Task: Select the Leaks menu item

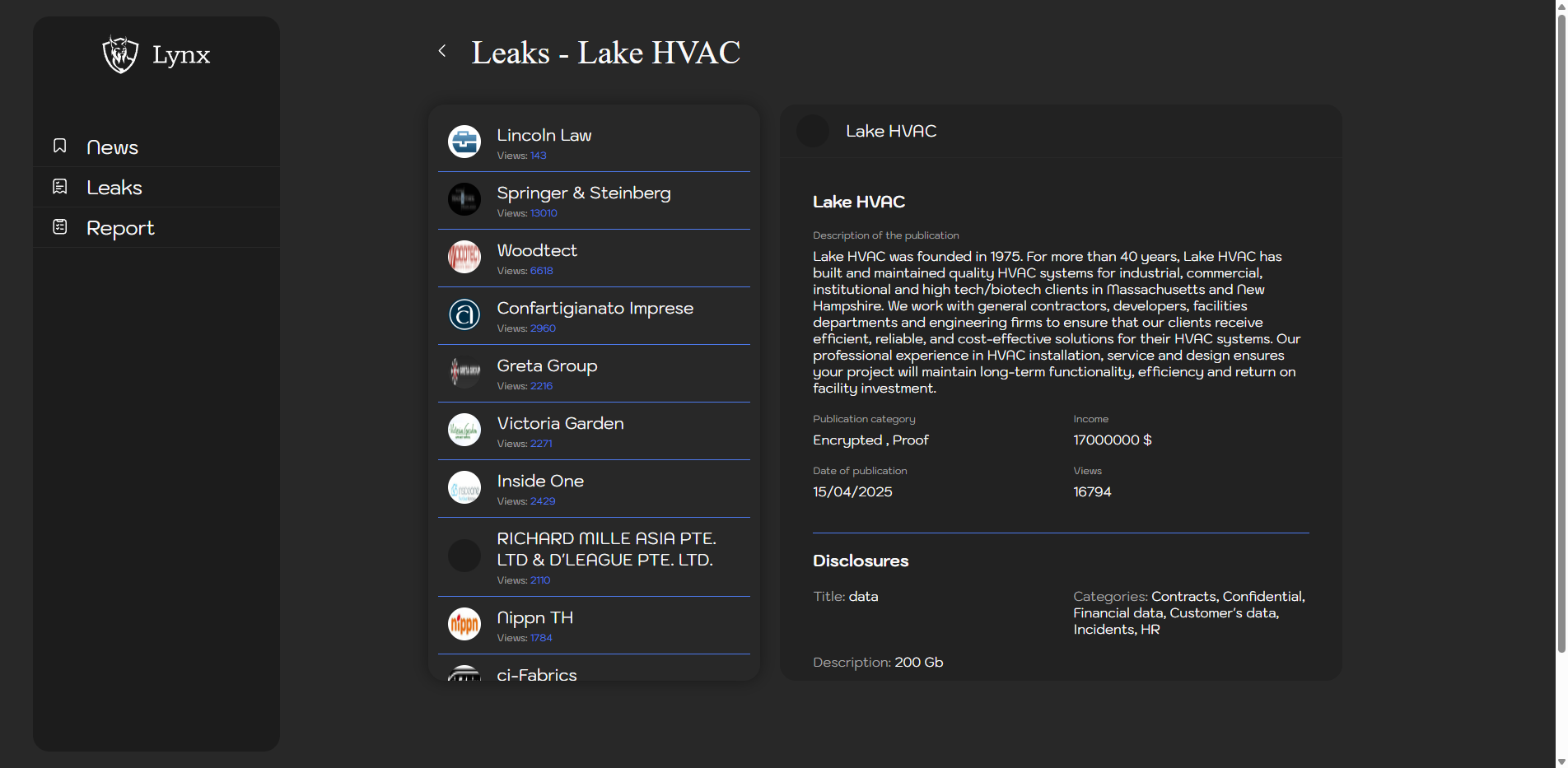Action: coord(114,188)
